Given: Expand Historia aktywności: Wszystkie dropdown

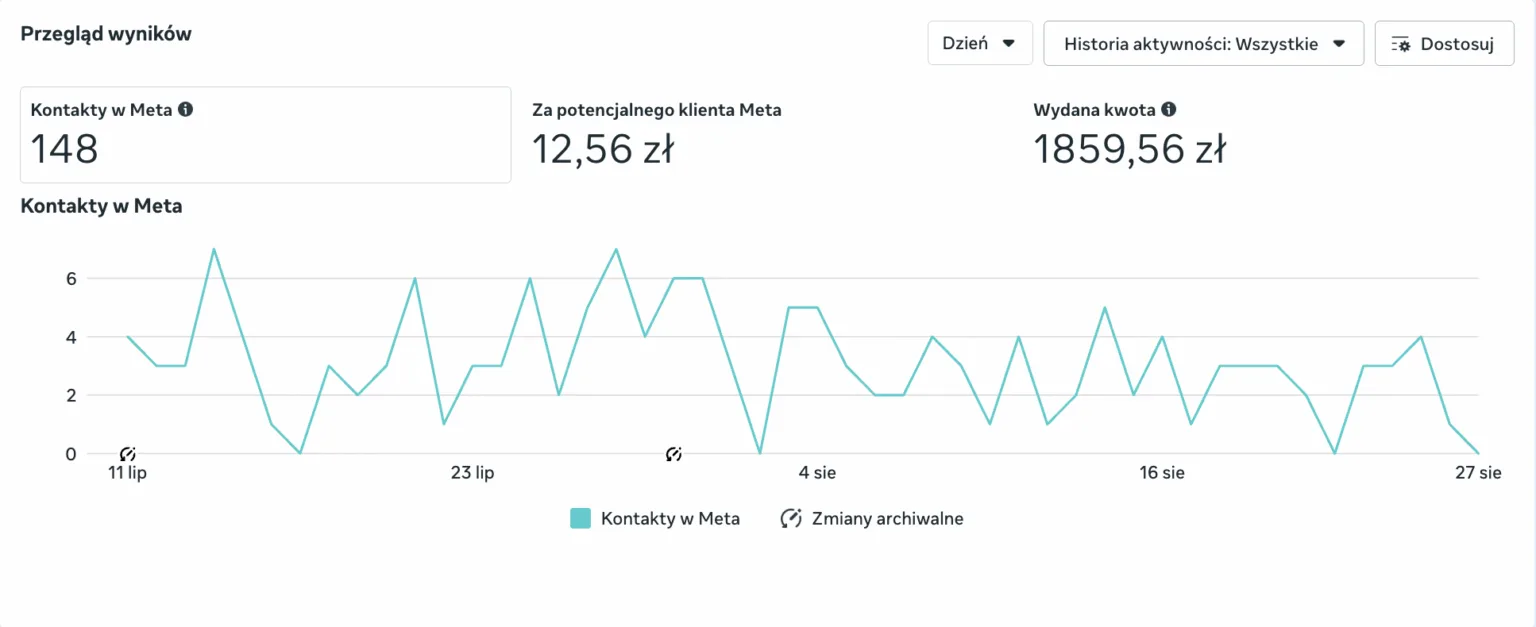Looking at the screenshot, I should pyautogui.click(x=1203, y=43).
